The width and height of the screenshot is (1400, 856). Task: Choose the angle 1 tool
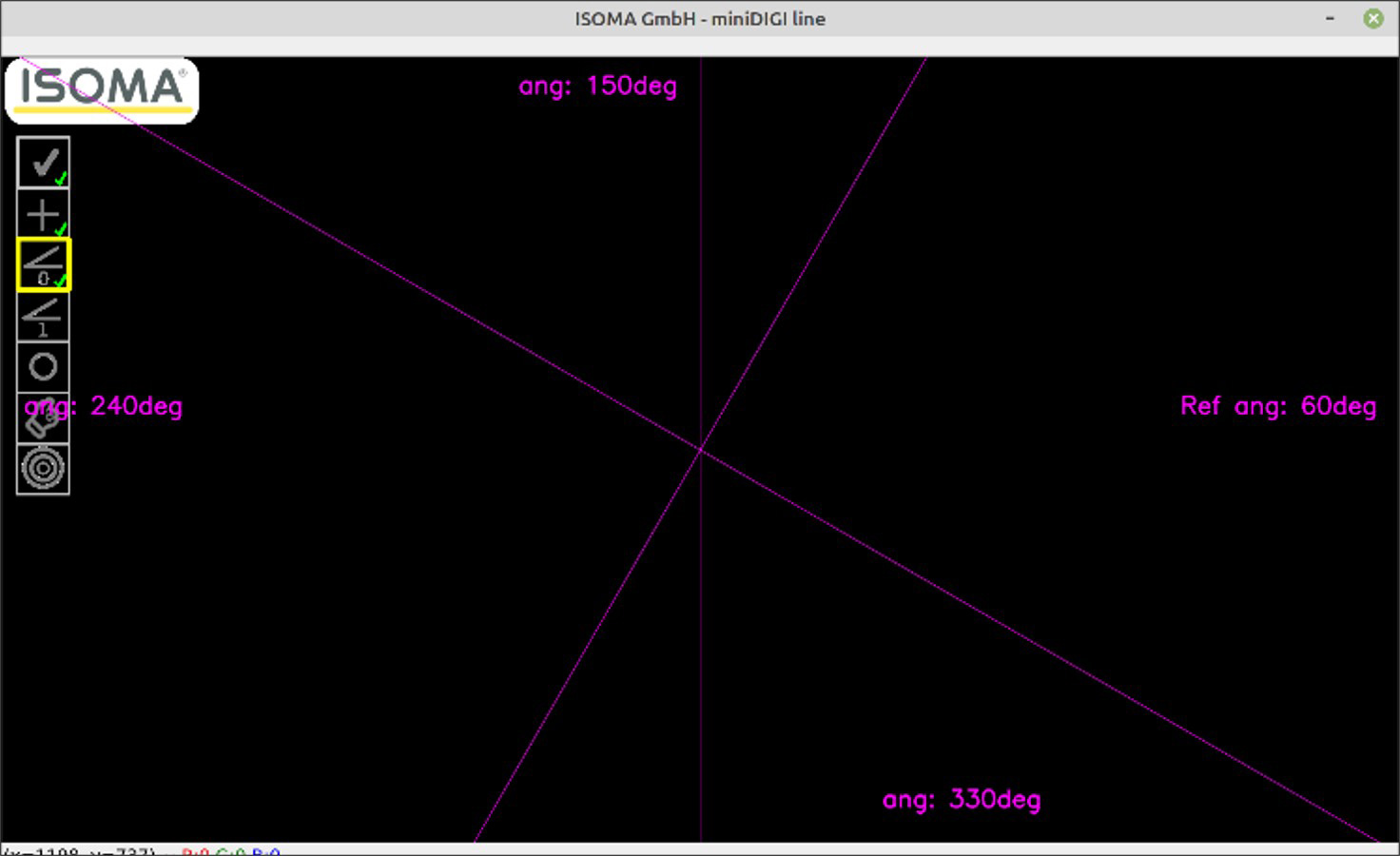[43, 317]
